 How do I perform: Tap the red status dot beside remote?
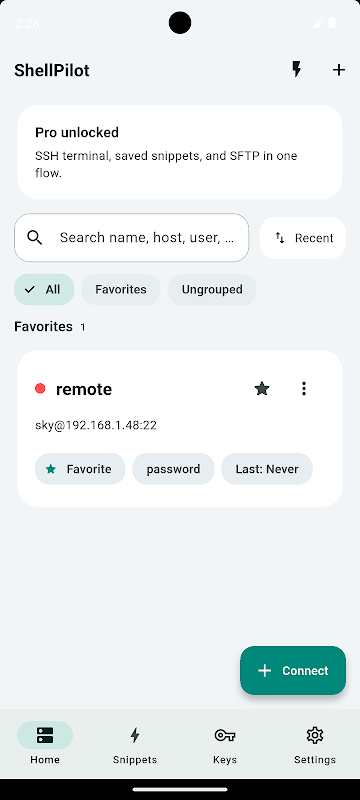40,389
